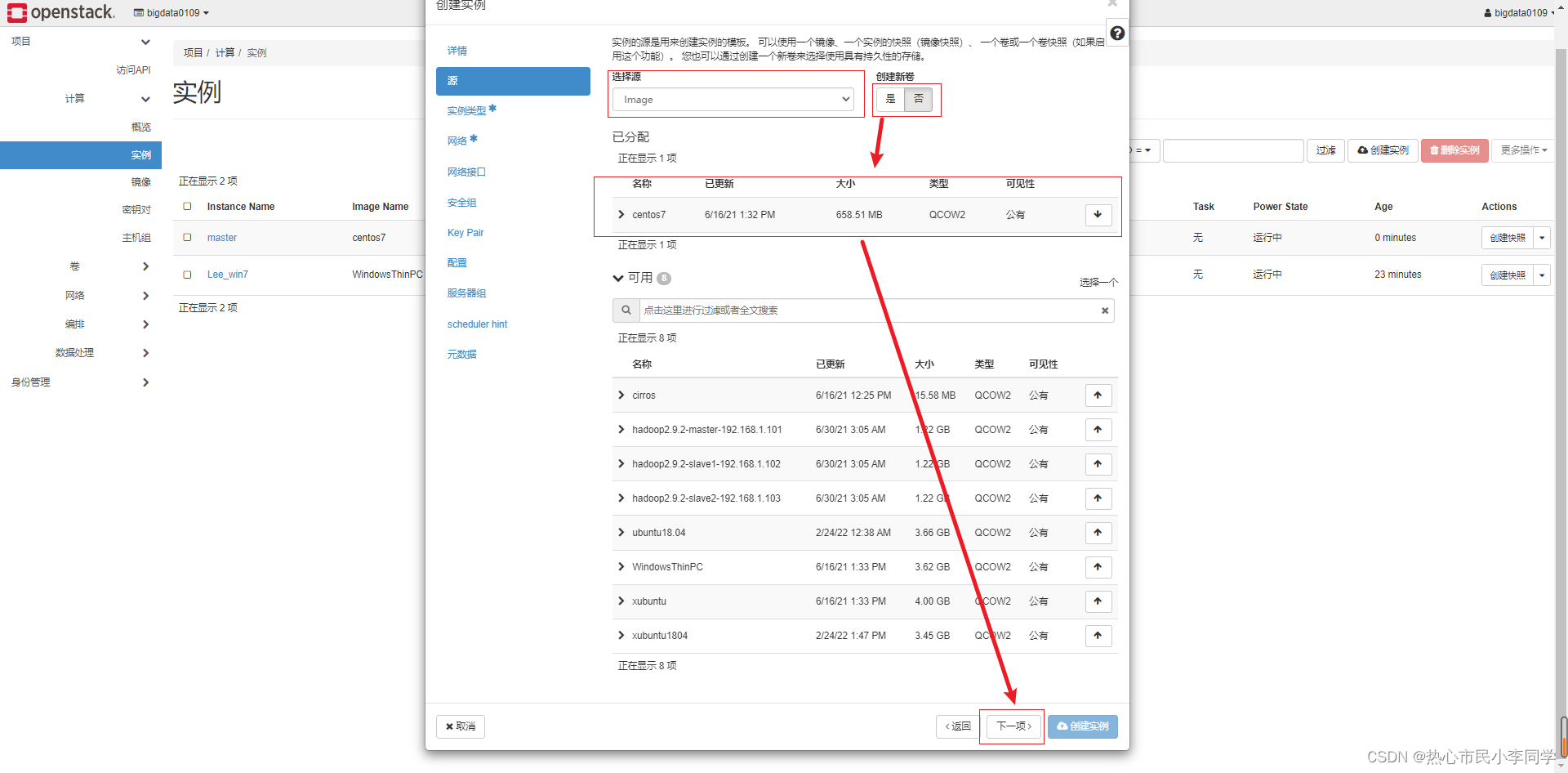Allocate hadoop2.9.2-slave2 image with up-arrow
The image size is (1568, 773).
(x=1098, y=498)
